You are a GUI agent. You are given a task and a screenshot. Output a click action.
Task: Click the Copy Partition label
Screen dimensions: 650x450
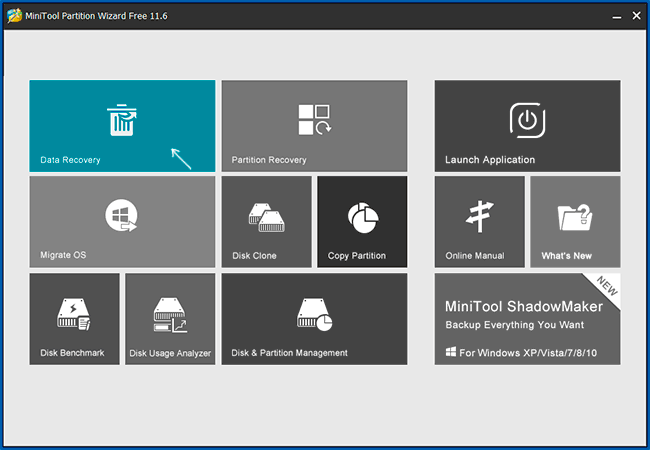[x=357, y=256]
